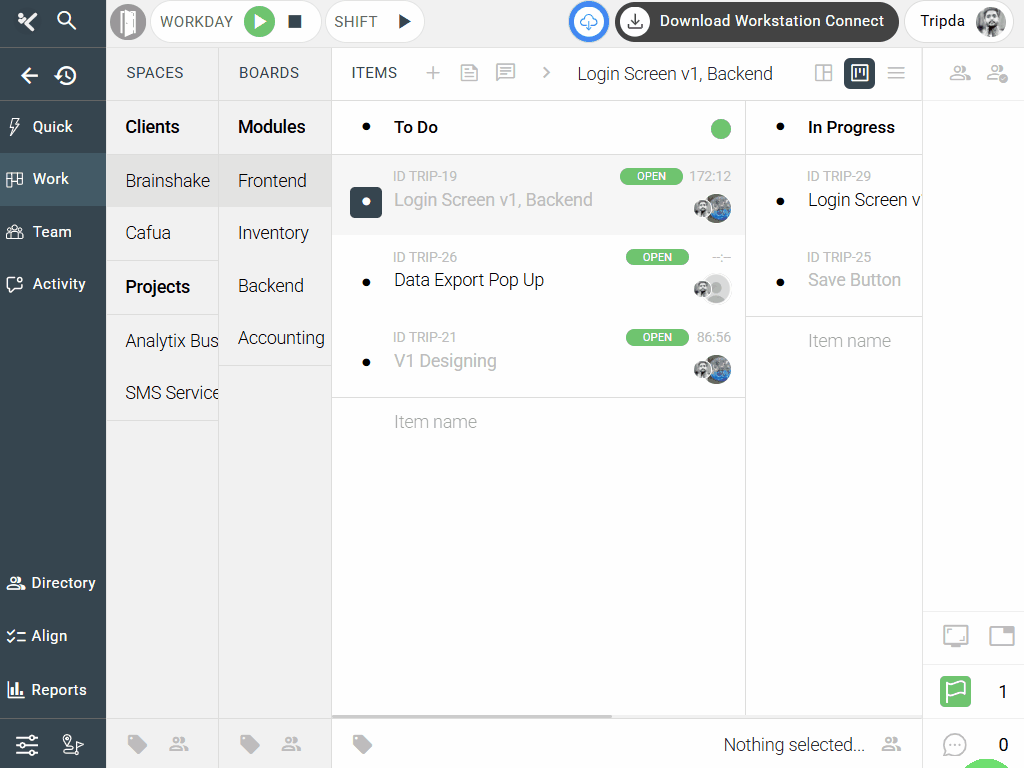Open the settings sliders icon
Image resolution: width=1024 pixels, height=768 pixels.
coord(27,744)
